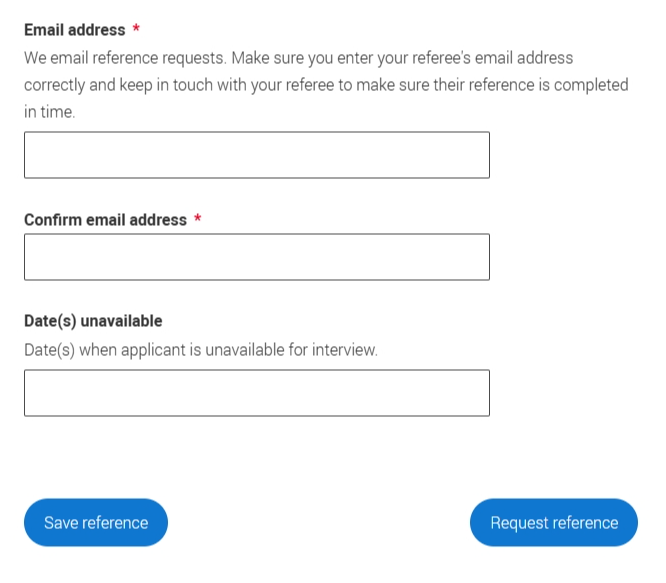Click the box for interview unavailability dates
Viewport: 666px width, 583px height.
point(257,393)
